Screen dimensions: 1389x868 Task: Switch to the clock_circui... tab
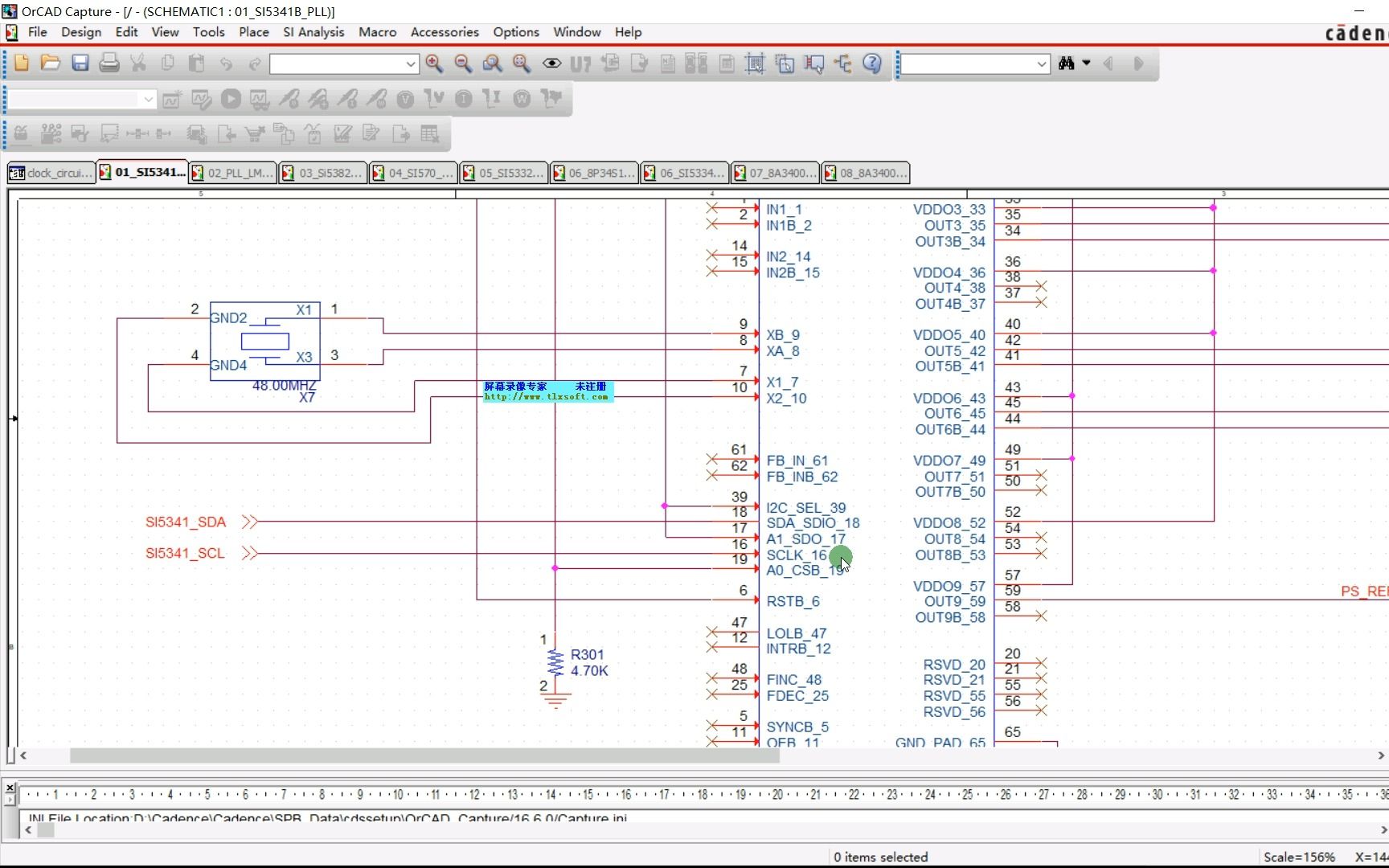tap(51, 173)
